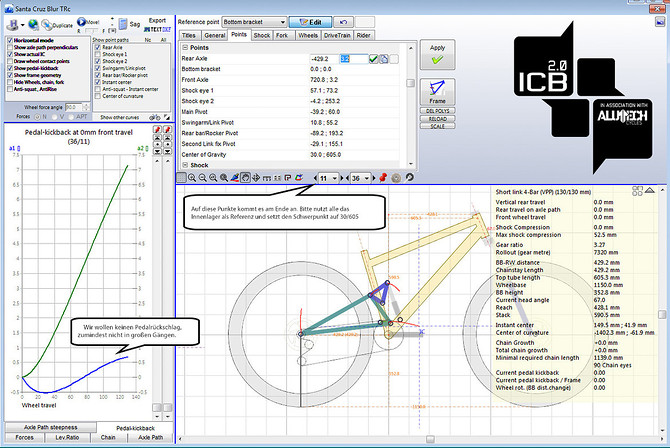Click the third magnifier zoom icon
This screenshot has width=670, height=448.
point(213,178)
